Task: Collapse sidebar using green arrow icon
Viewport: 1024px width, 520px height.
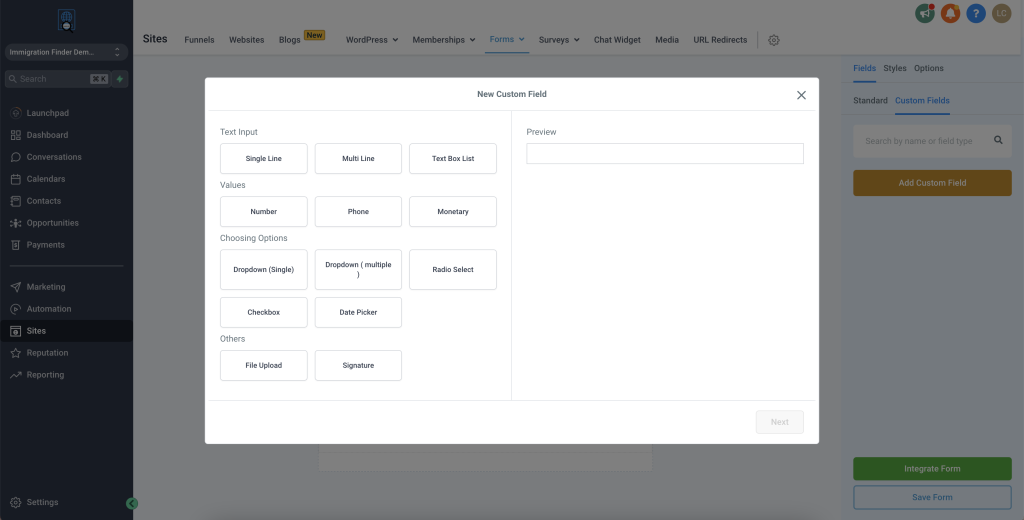Action: click(x=132, y=504)
